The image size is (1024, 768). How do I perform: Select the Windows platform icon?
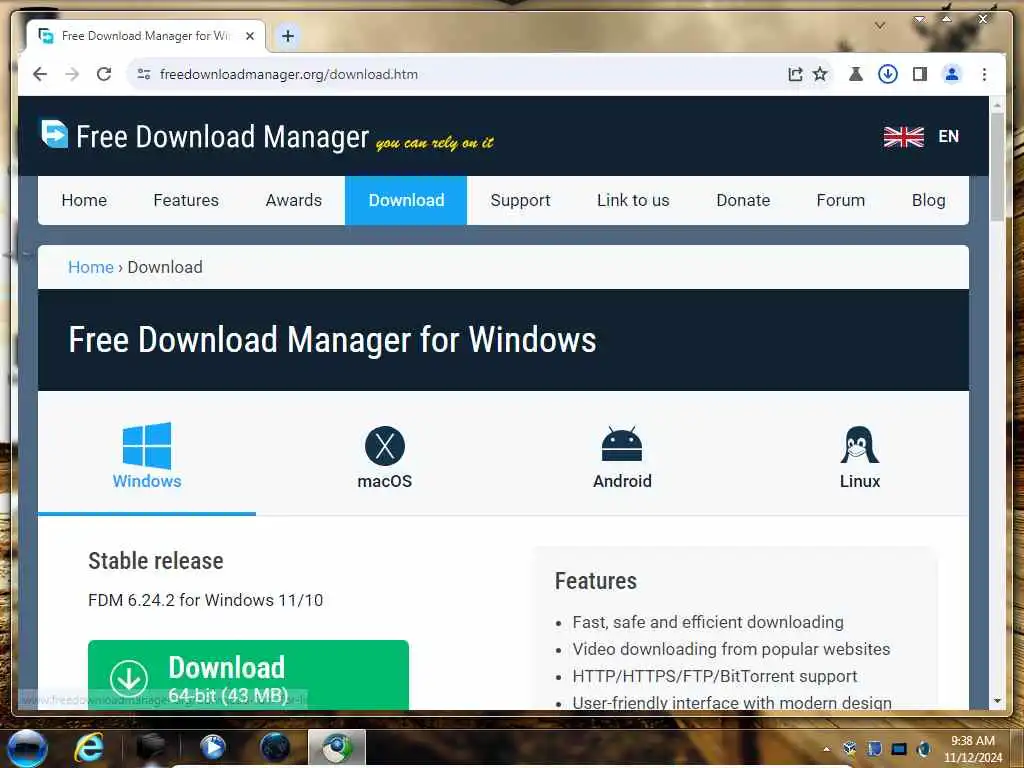point(147,445)
